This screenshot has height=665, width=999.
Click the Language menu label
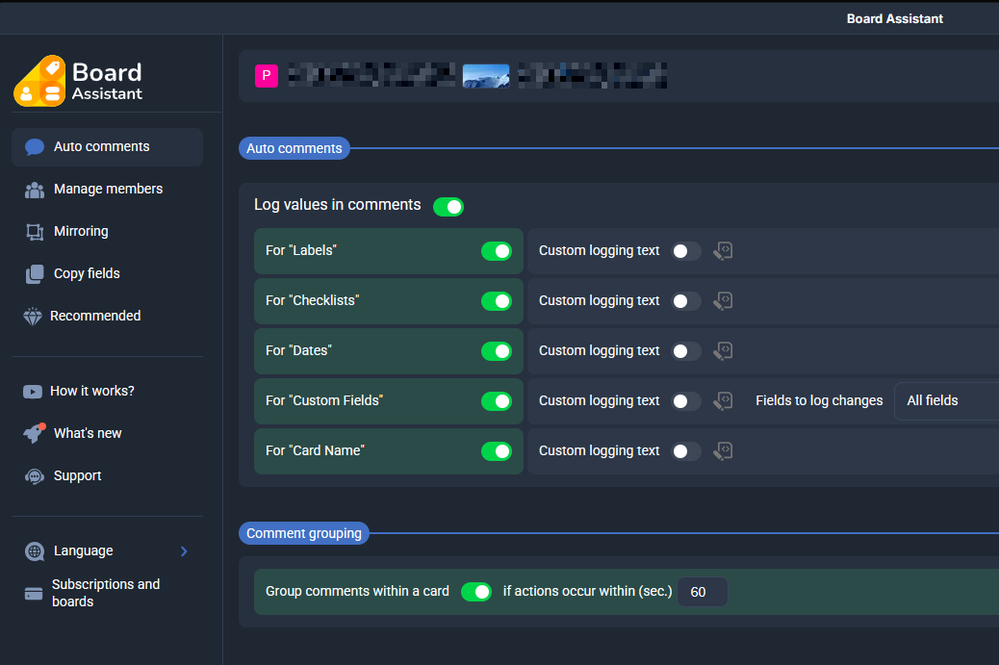pyautogui.click(x=83, y=551)
